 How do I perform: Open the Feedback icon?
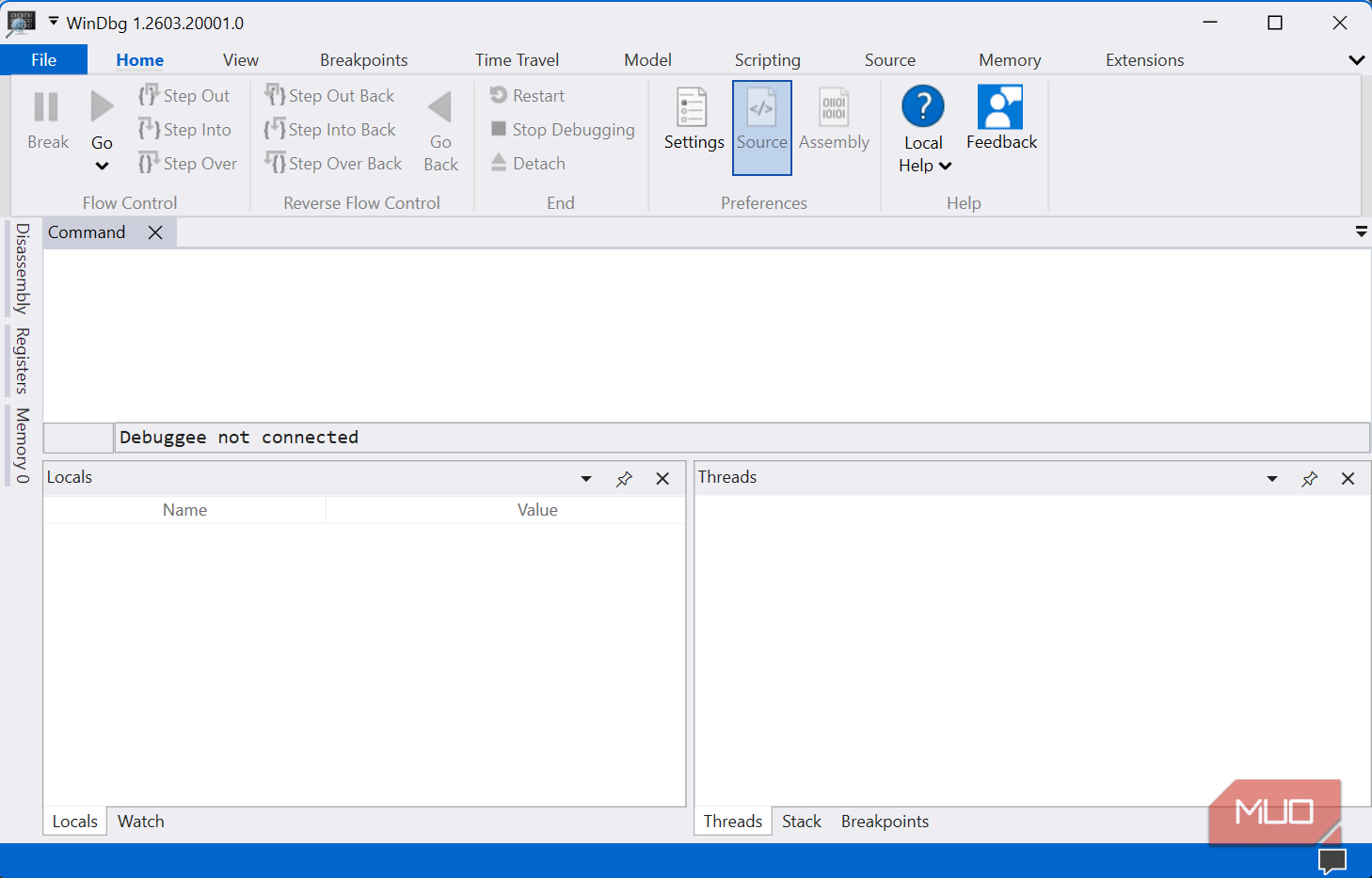point(1000,106)
